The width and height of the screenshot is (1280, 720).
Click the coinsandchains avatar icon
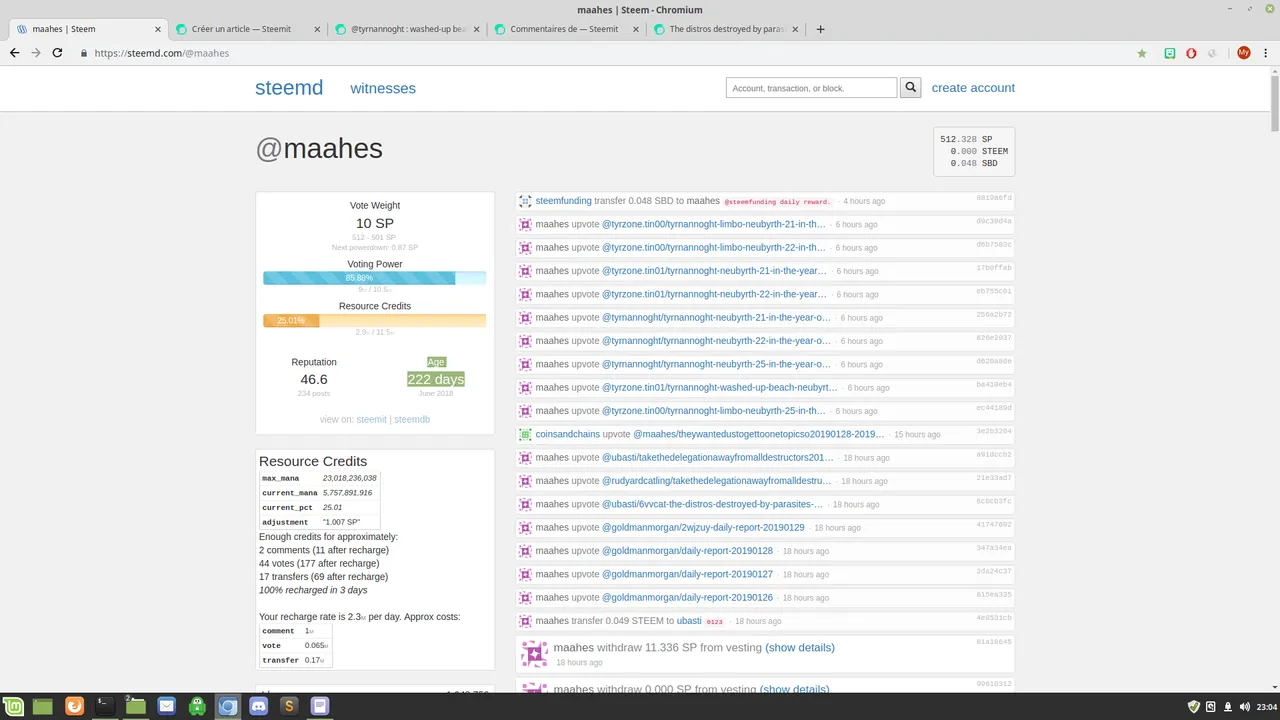pyautogui.click(x=525, y=434)
